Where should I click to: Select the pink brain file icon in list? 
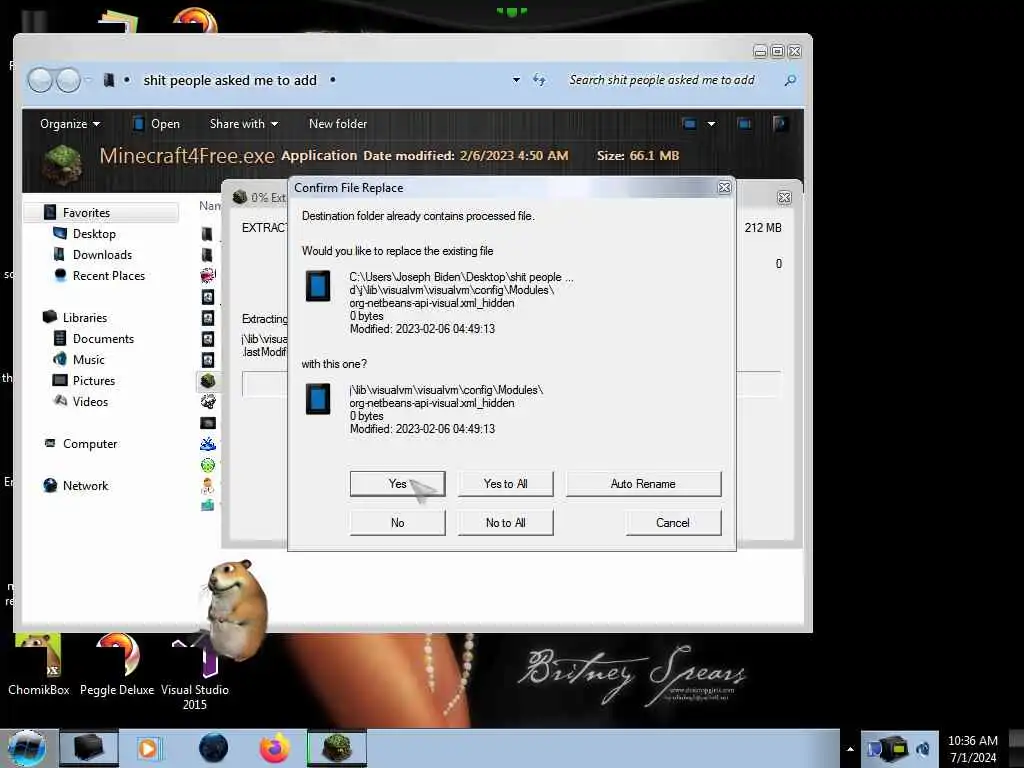208,276
